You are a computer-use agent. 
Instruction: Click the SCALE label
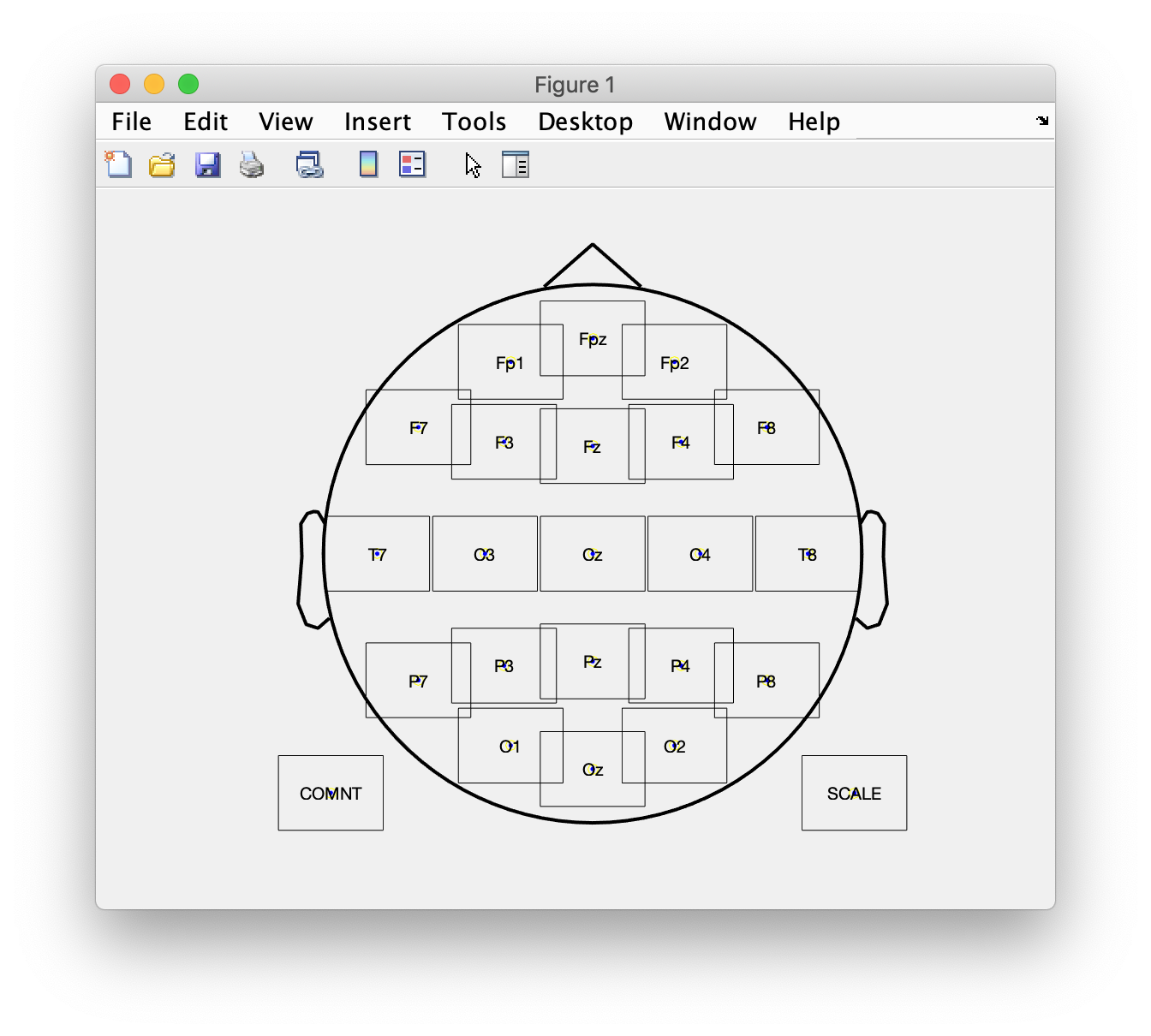854,794
